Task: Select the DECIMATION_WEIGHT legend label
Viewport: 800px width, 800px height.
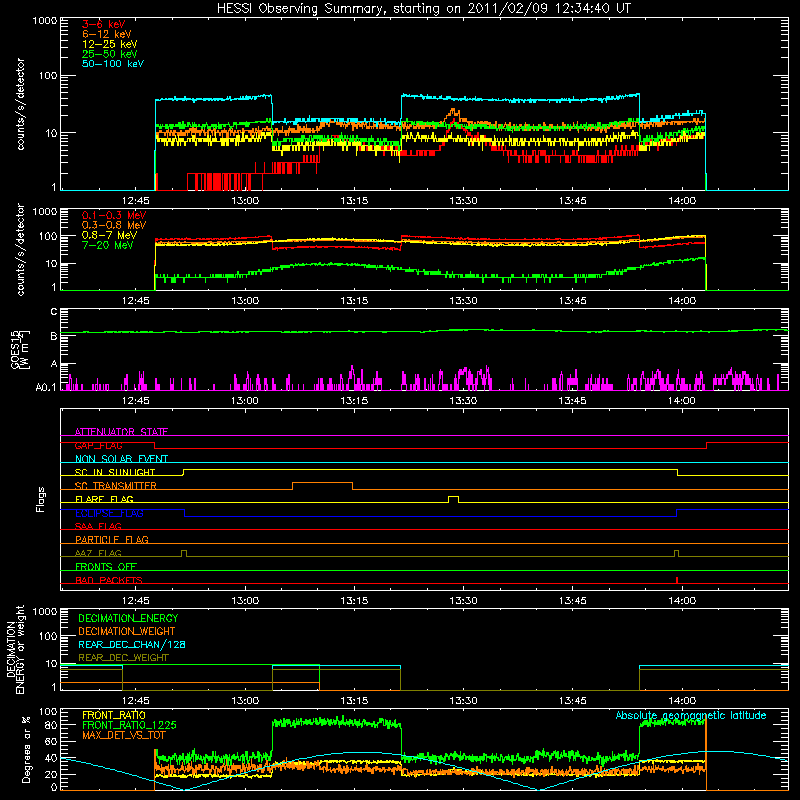Action: coord(127,631)
